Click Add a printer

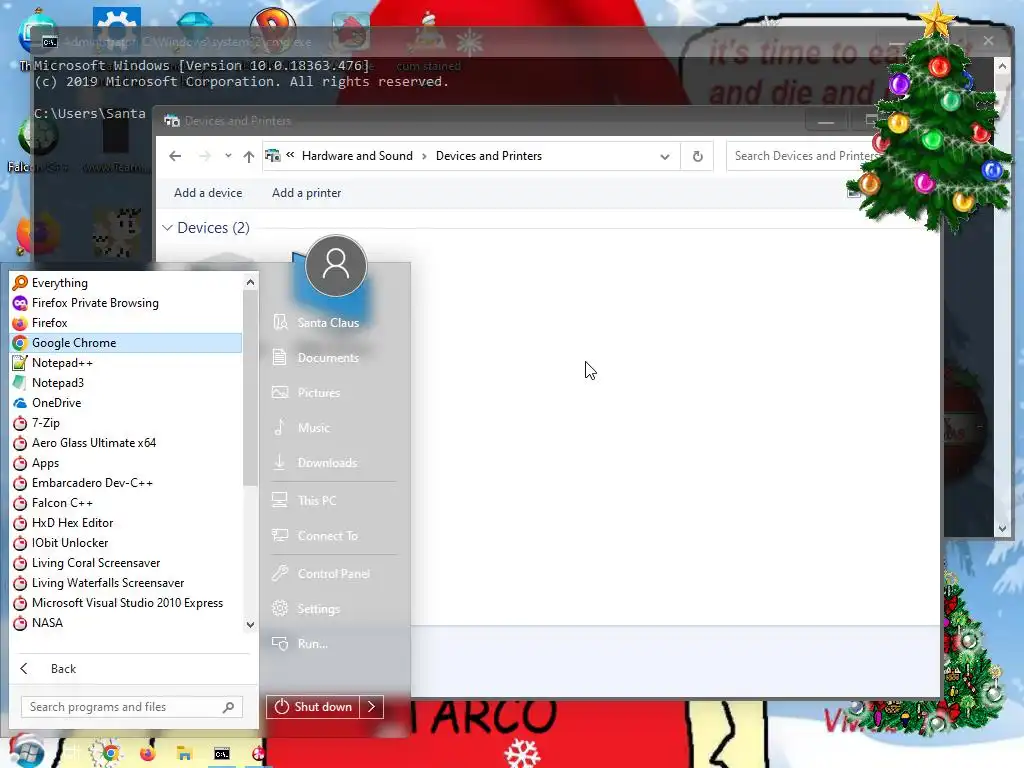306,193
